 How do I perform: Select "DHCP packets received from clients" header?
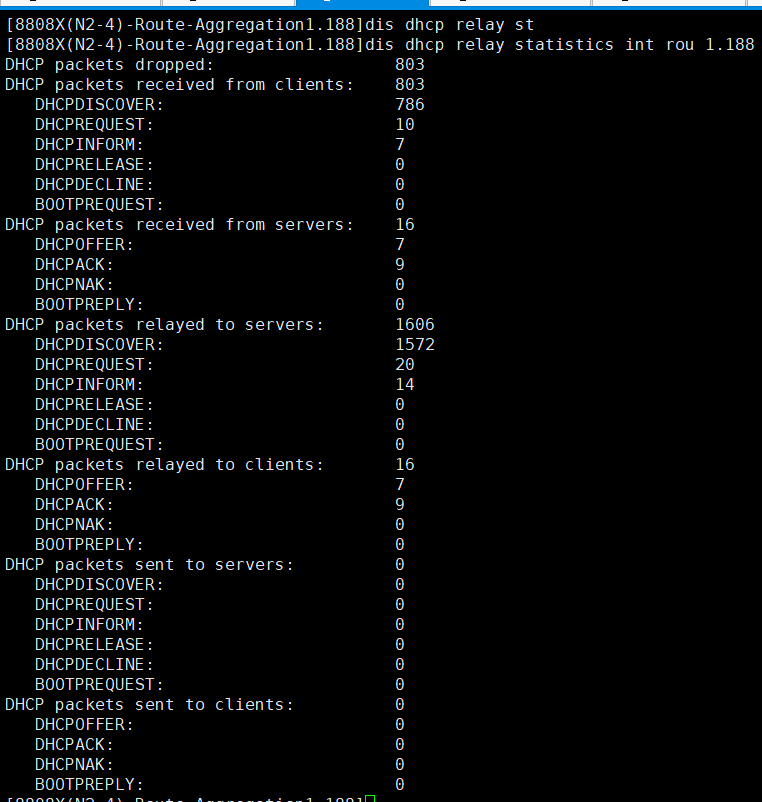(x=179, y=84)
